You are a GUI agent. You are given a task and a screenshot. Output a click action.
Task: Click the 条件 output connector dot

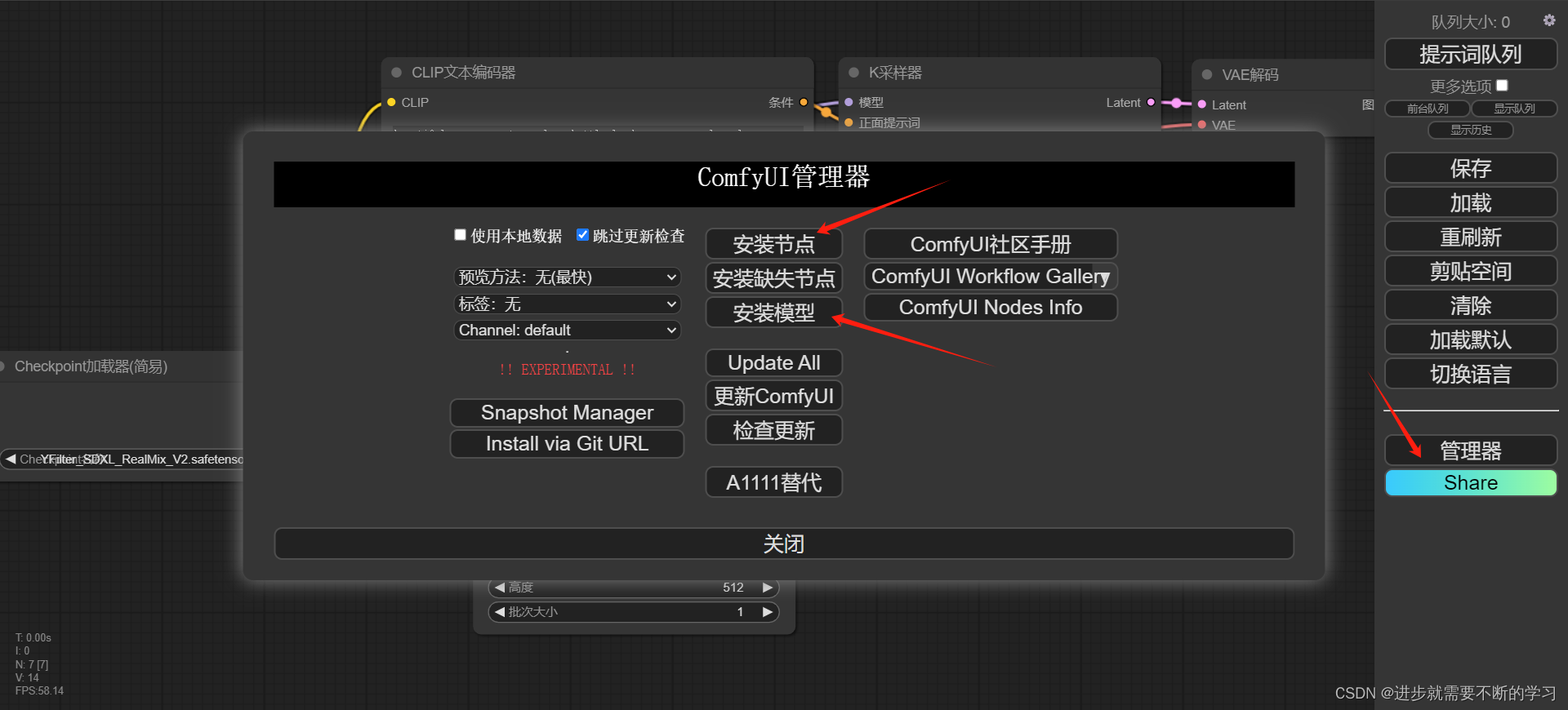[804, 102]
